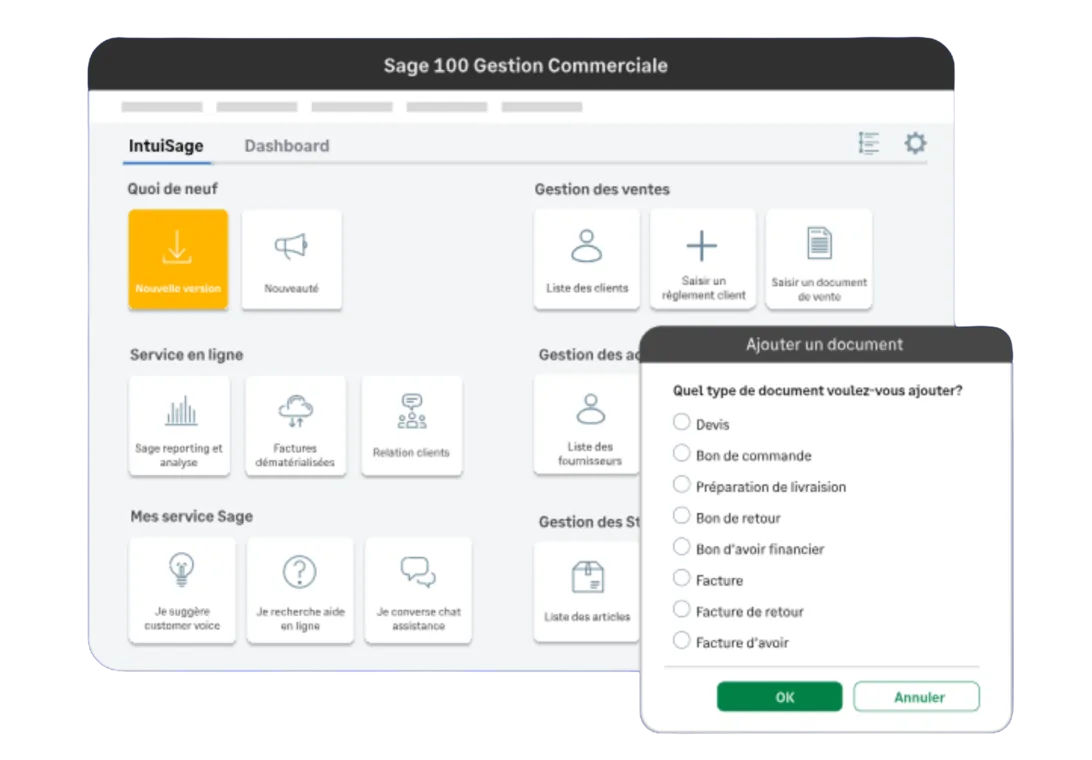Image resolution: width=1092 pixels, height=760 pixels.
Task: Open Sage reporting et analyse tile
Action: pyautogui.click(x=179, y=426)
